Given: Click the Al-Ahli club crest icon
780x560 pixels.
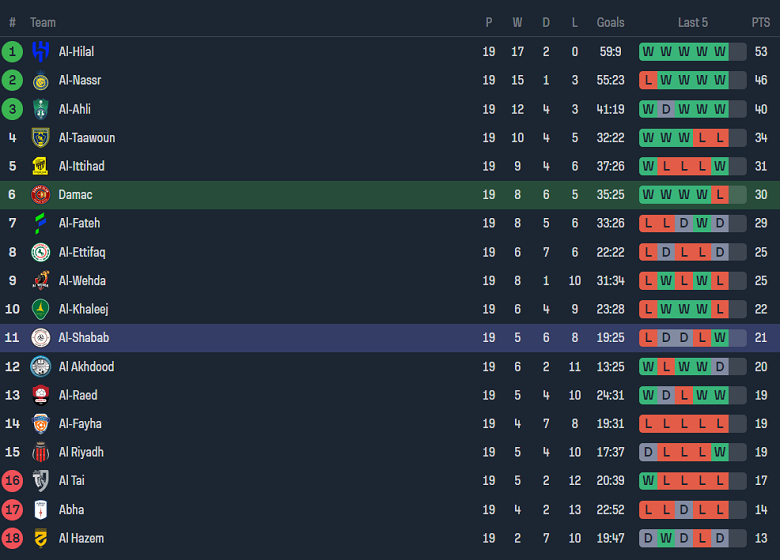Looking at the screenshot, I should (41, 109).
